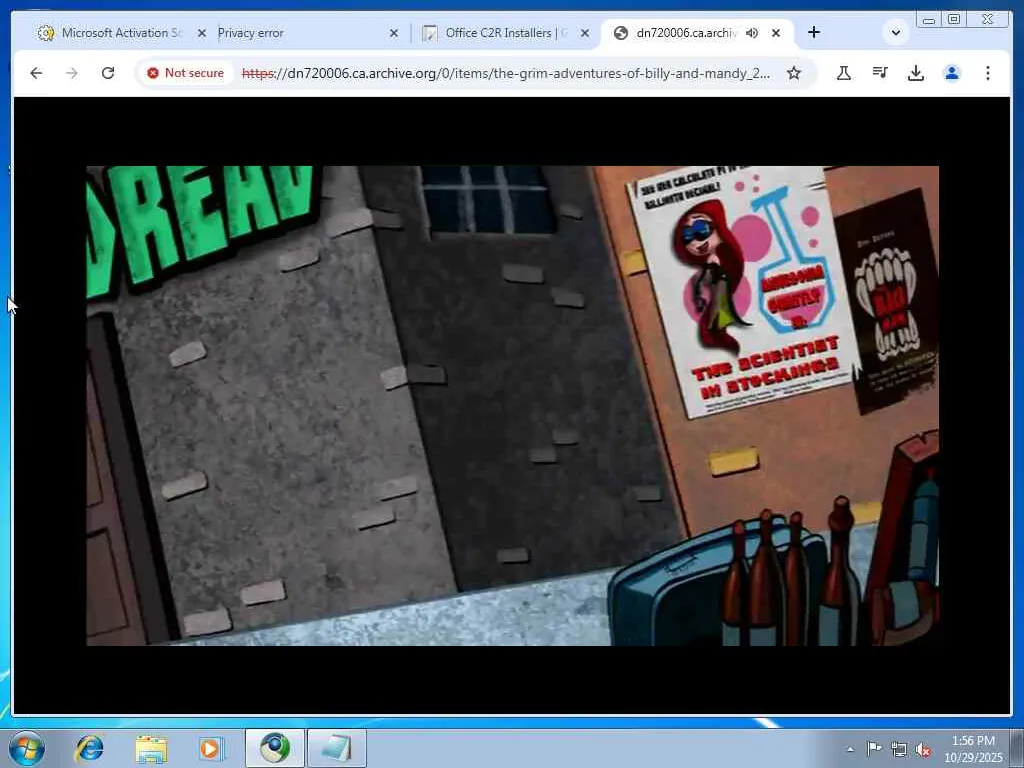The width and height of the screenshot is (1024, 768).
Task: Launch Internet Explorer from taskbar
Action: coord(89,748)
